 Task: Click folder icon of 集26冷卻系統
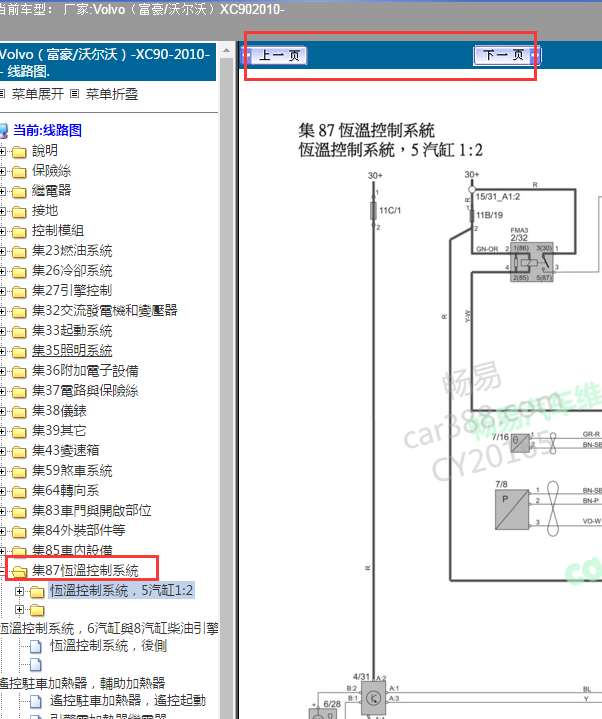coord(19,271)
